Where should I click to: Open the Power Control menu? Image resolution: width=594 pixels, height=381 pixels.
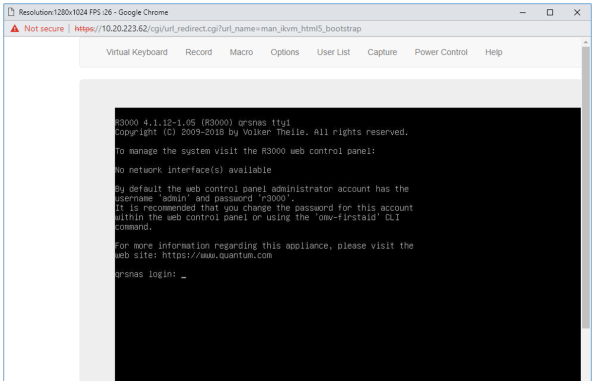[x=441, y=52]
